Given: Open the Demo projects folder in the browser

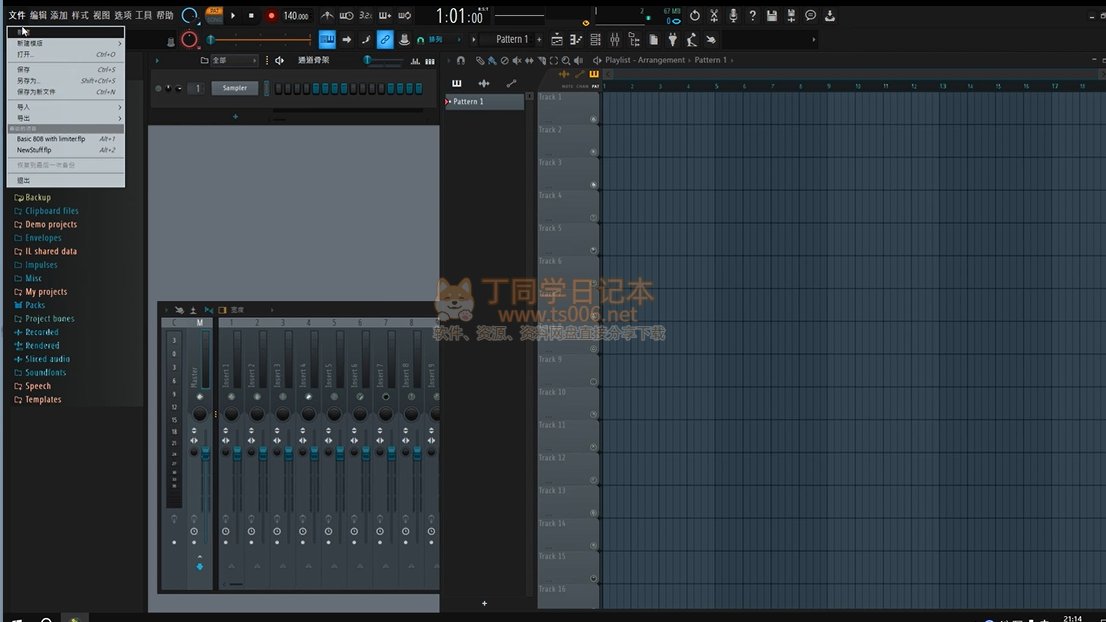Looking at the screenshot, I should pos(50,225).
